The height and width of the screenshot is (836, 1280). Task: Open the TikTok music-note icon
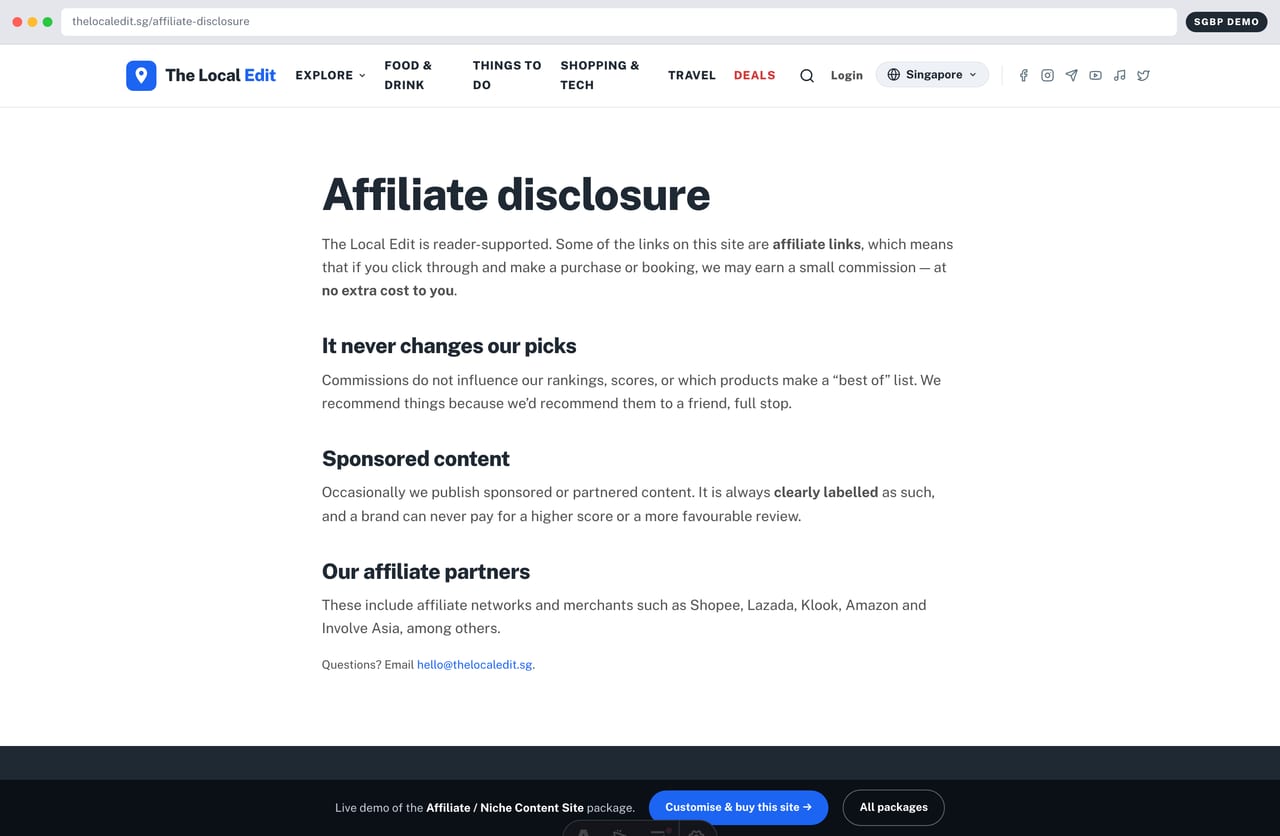pyautogui.click(x=1119, y=75)
